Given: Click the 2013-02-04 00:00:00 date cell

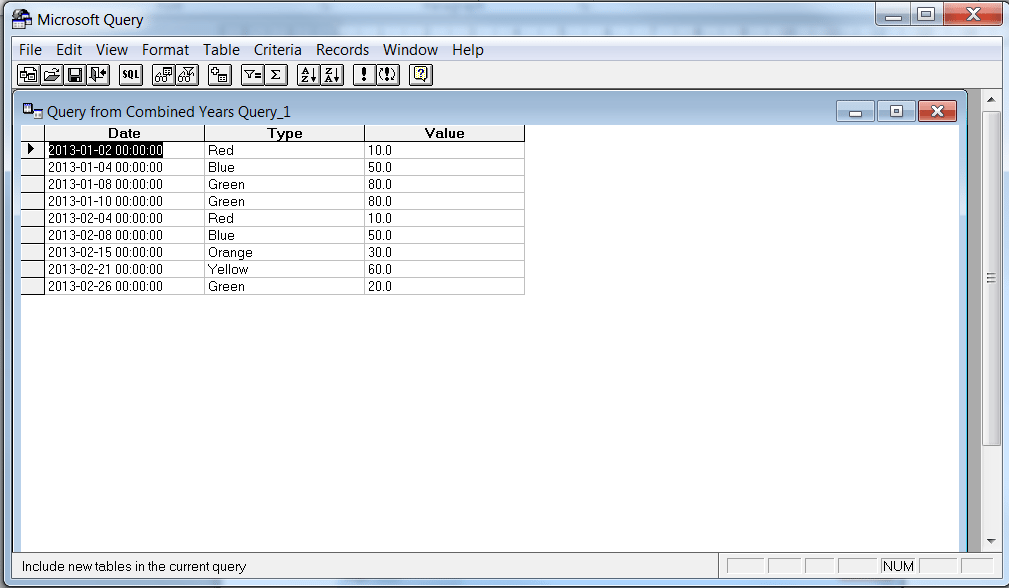Looking at the screenshot, I should pyautogui.click(x=124, y=218).
